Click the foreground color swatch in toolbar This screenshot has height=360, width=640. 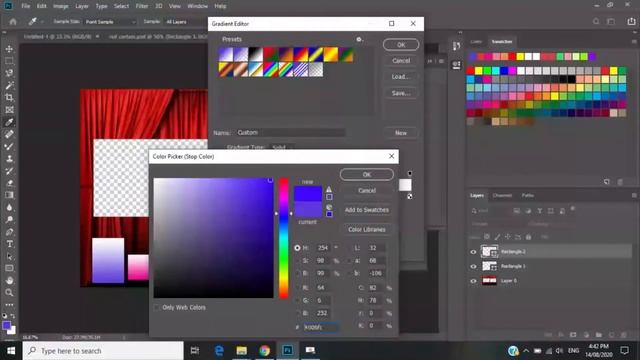tap(6, 325)
